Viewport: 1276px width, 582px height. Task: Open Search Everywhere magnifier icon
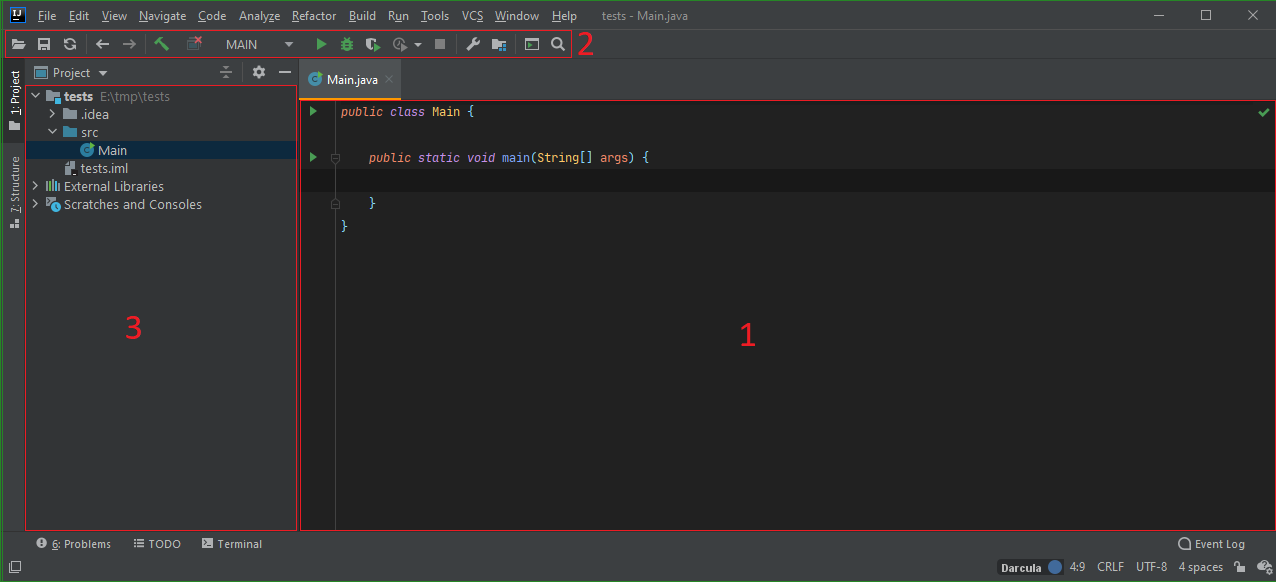coord(558,44)
